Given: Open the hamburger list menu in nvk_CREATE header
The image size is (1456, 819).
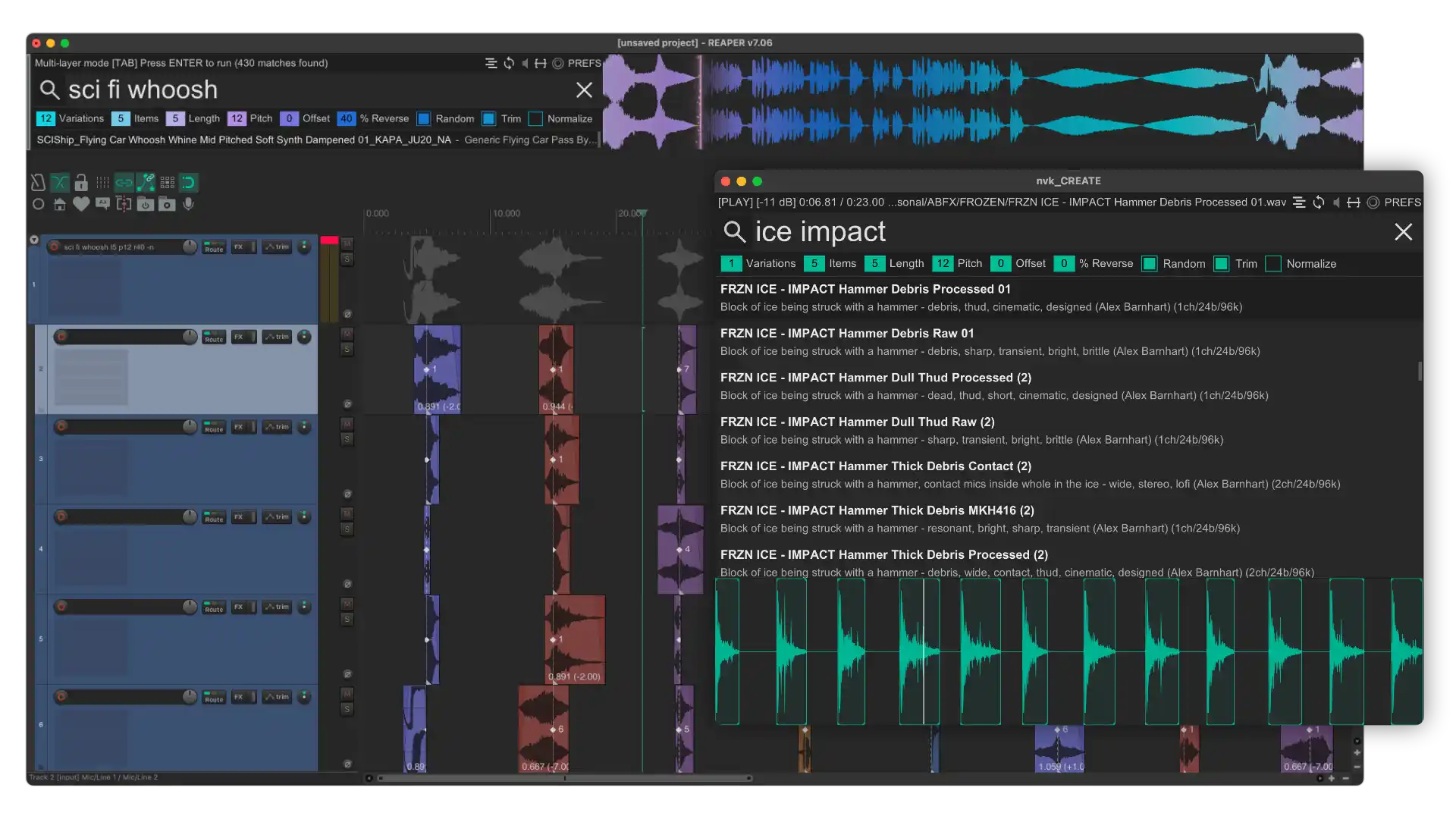Looking at the screenshot, I should coord(1300,202).
